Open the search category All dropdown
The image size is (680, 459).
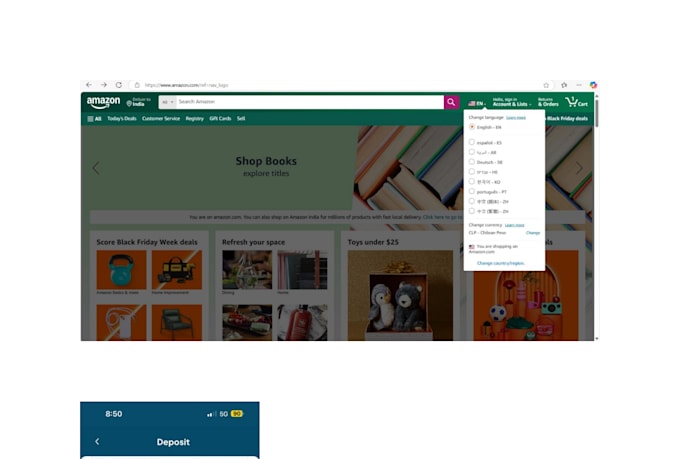click(167, 102)
